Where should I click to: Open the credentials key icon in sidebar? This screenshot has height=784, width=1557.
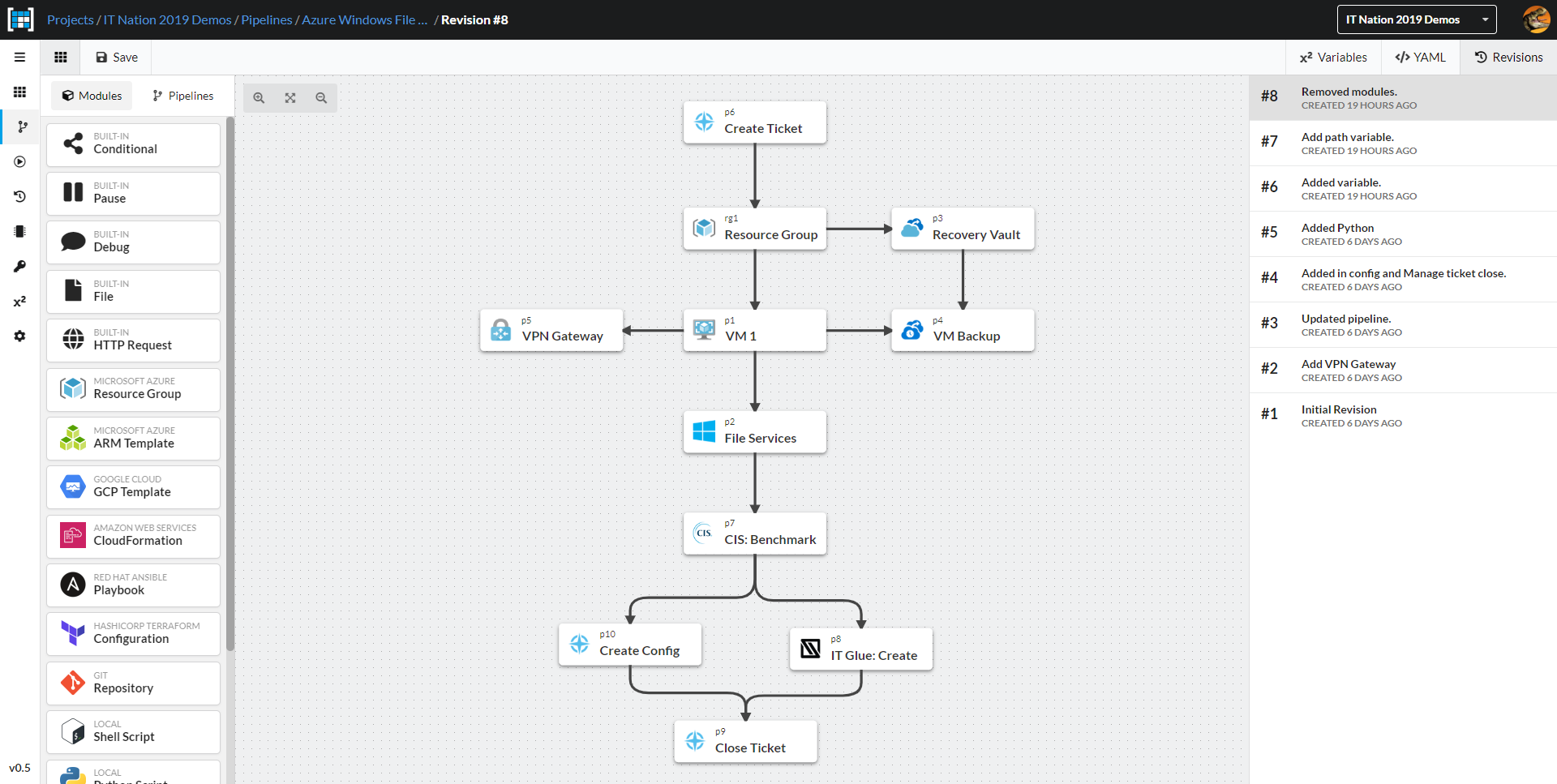pos(19,267)
